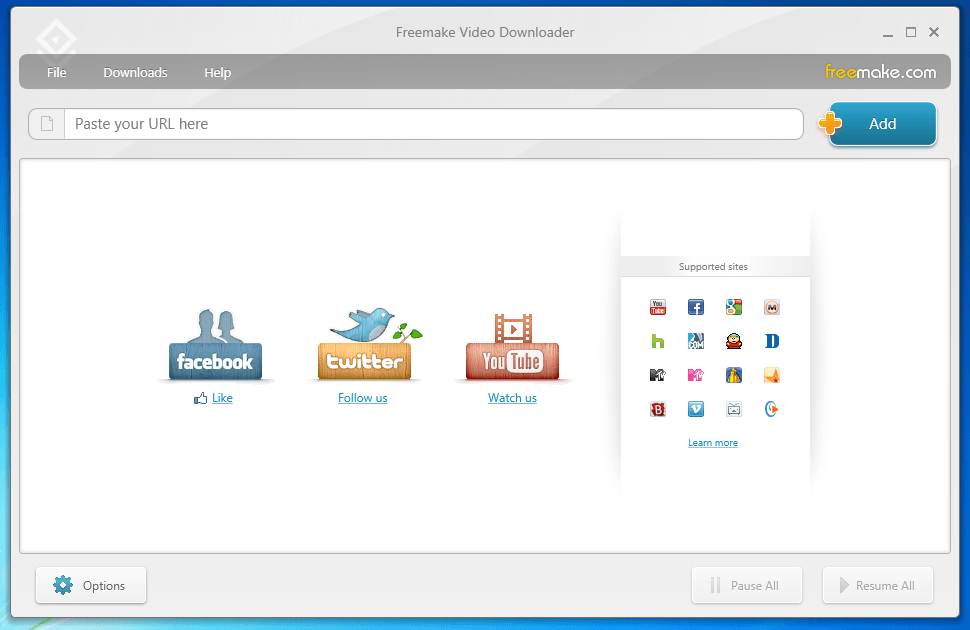This screenshot has height=630, width=970.
Task: Open the File menu
Action: [56, 72]
